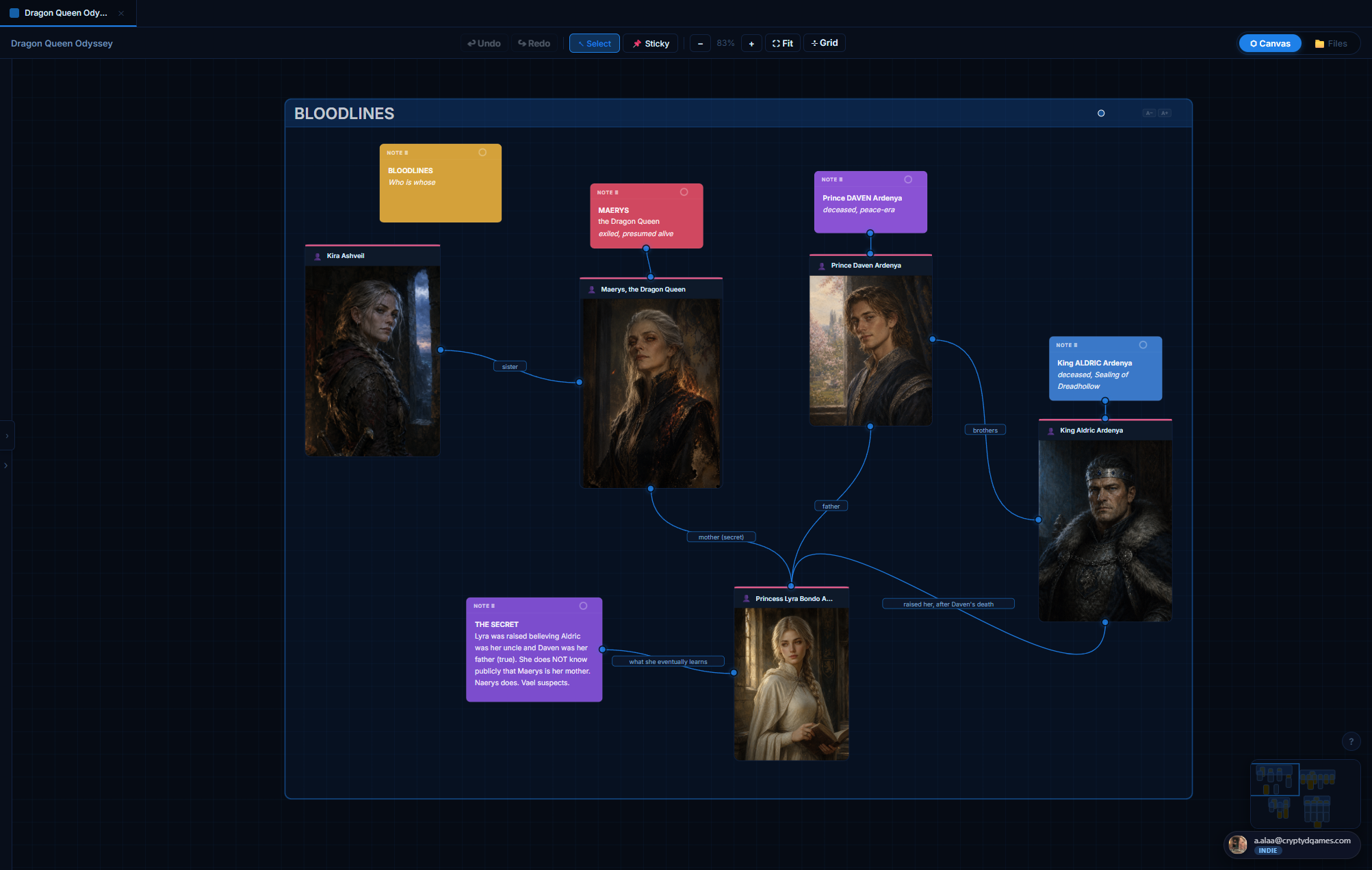
Task: Decrease frame title font with A-
Action: (x=1149, y=113)
